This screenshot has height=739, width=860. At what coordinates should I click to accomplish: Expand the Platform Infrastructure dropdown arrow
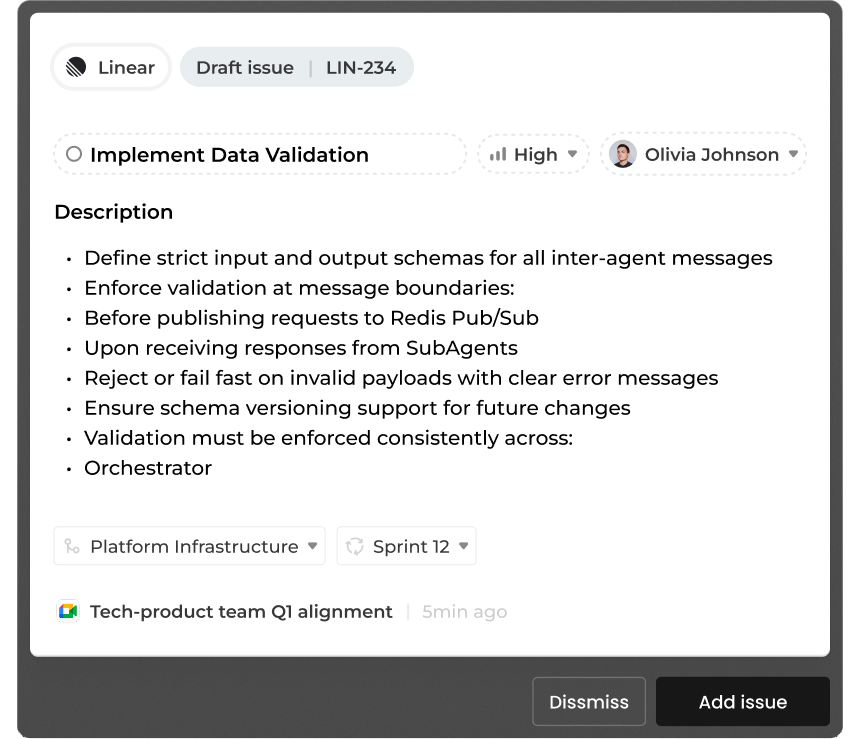312,546
